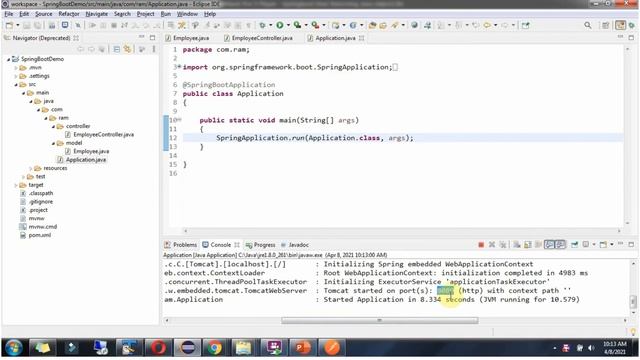Click the Open Perspective icon
The height and width of the screenshot is (360, 640).
[x=605, y=25]
